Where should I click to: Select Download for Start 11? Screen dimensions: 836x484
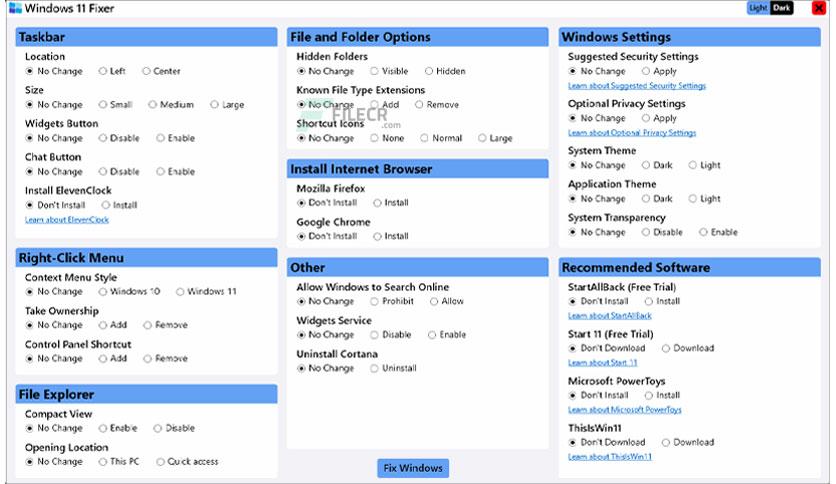tap(688, 349)
